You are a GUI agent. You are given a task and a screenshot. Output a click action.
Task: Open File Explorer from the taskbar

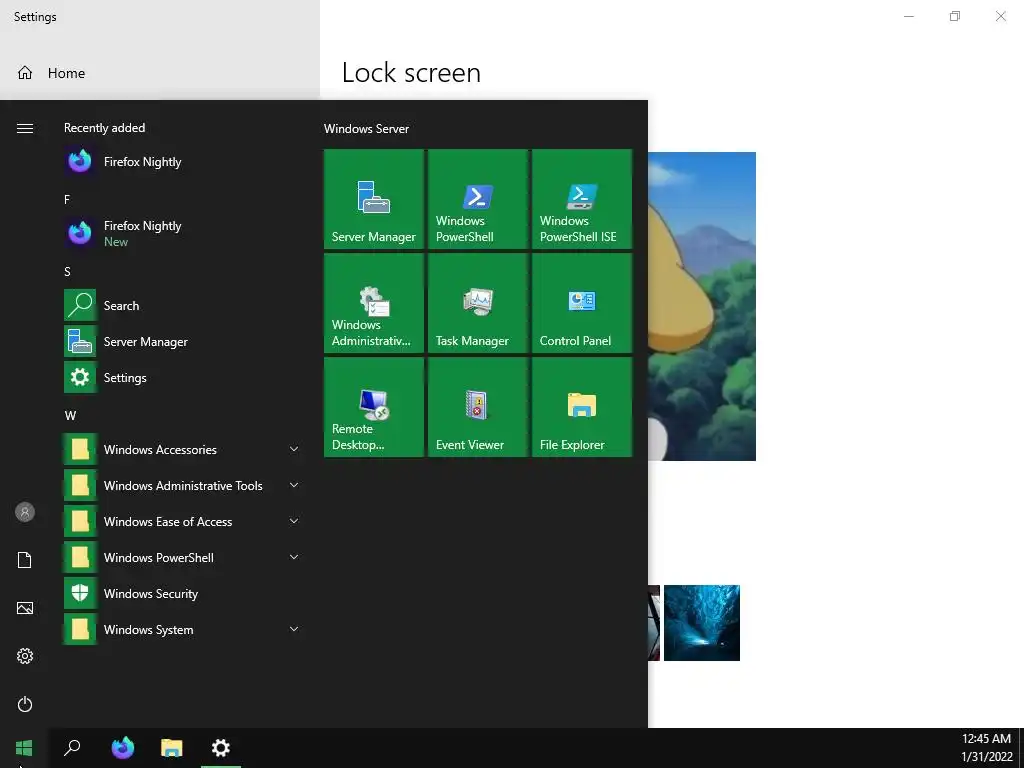[x=172, y=748]
